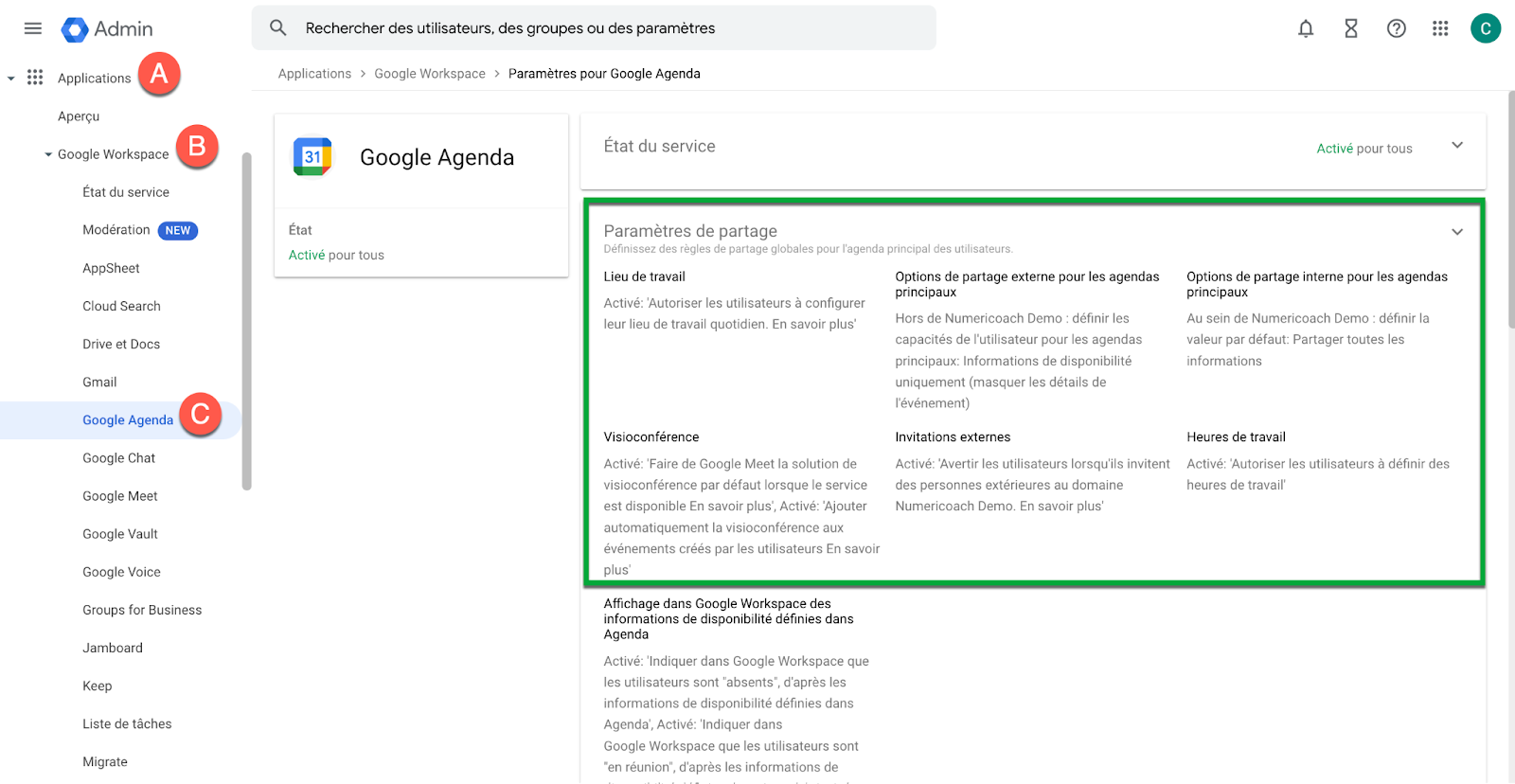Open Affichage dans Google Workspace setting
Screen dimensions: 1515x784
[728, 618]
